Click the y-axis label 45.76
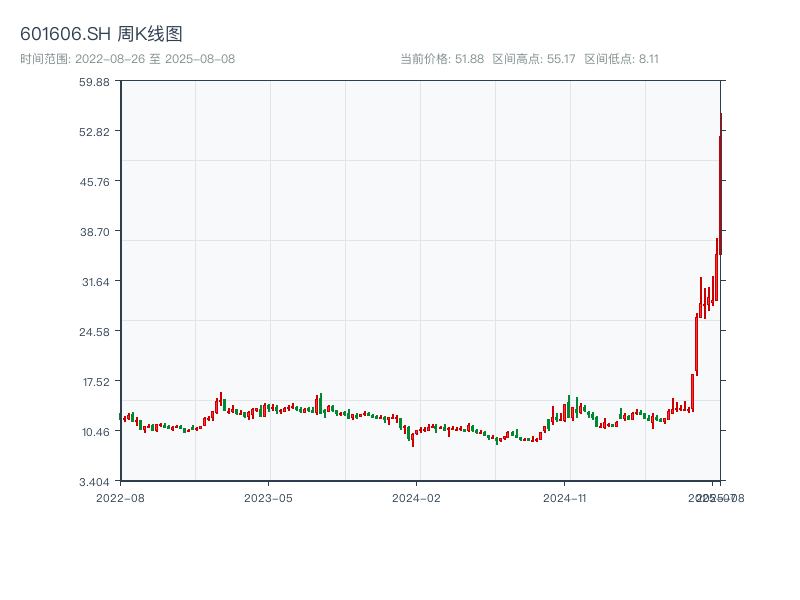800x600 pixels. tap(94, 182)
